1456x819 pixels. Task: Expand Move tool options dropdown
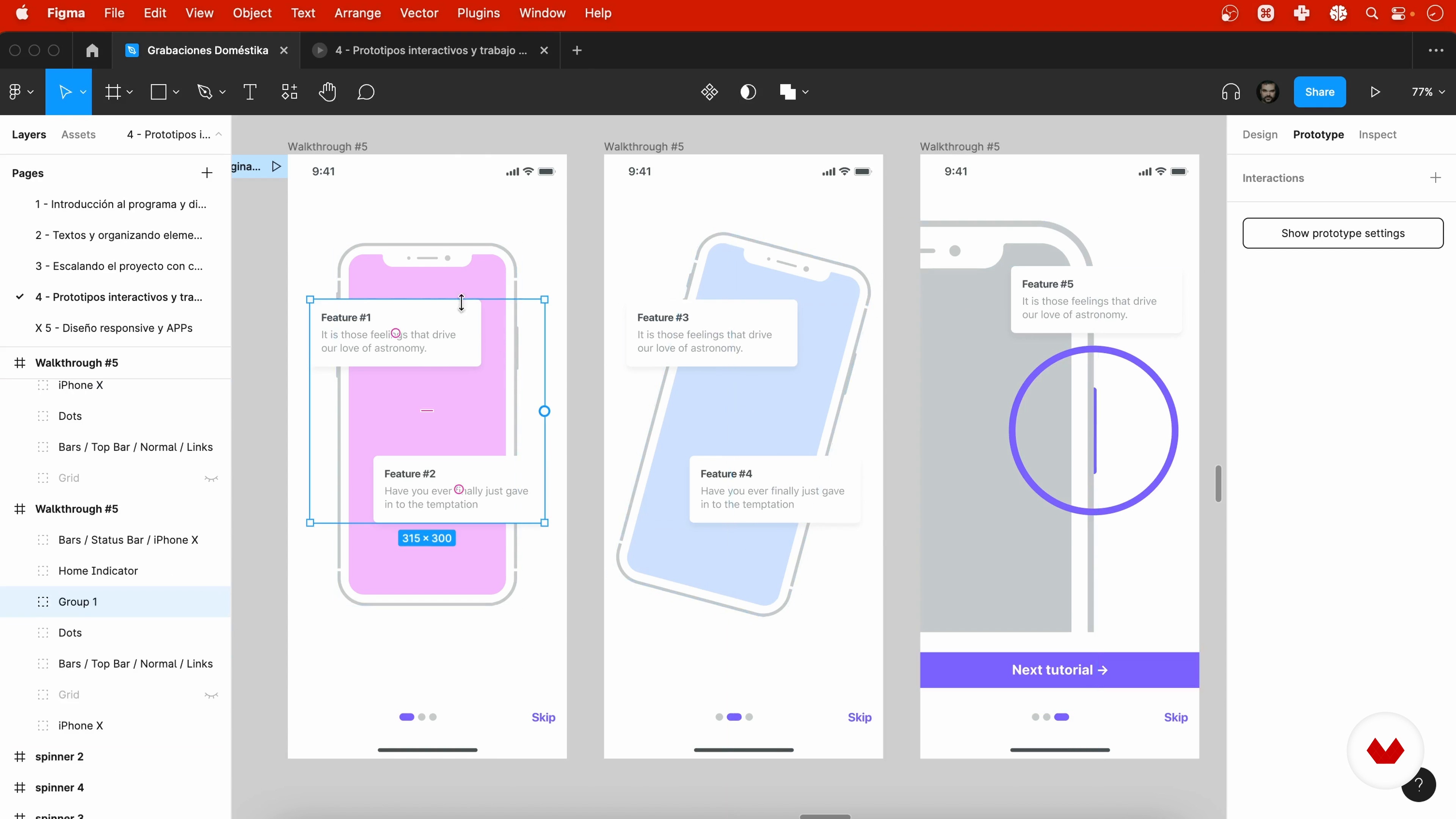pos(83,92)
